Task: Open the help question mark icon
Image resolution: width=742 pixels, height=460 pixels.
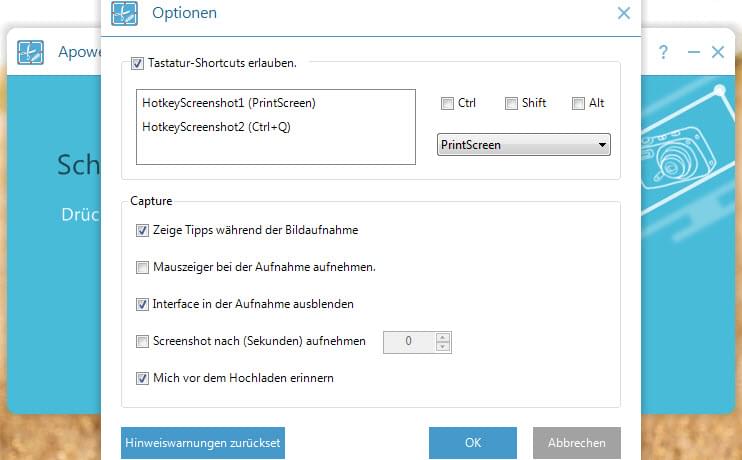Action: (662, 52)
